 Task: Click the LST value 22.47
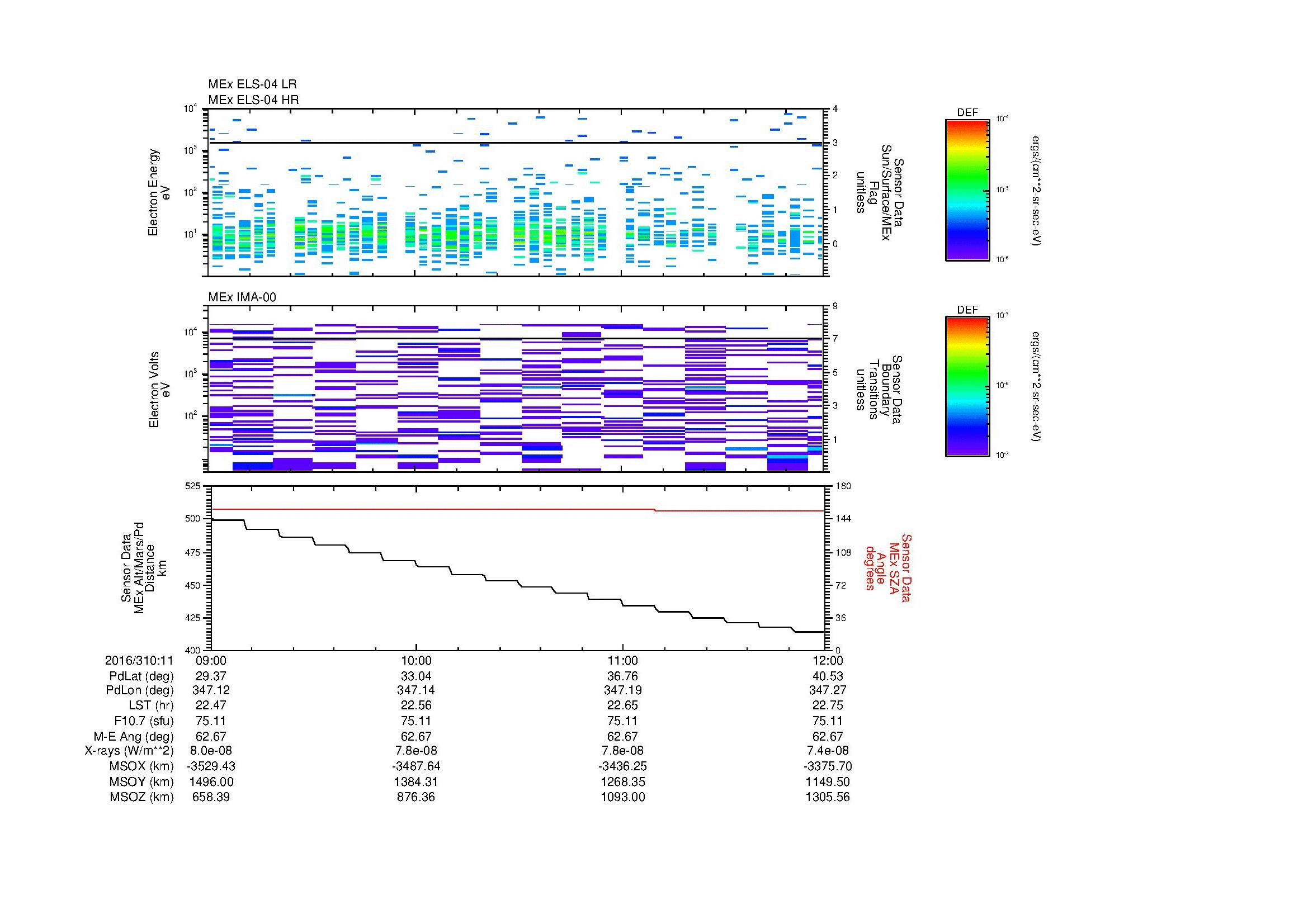211,705
